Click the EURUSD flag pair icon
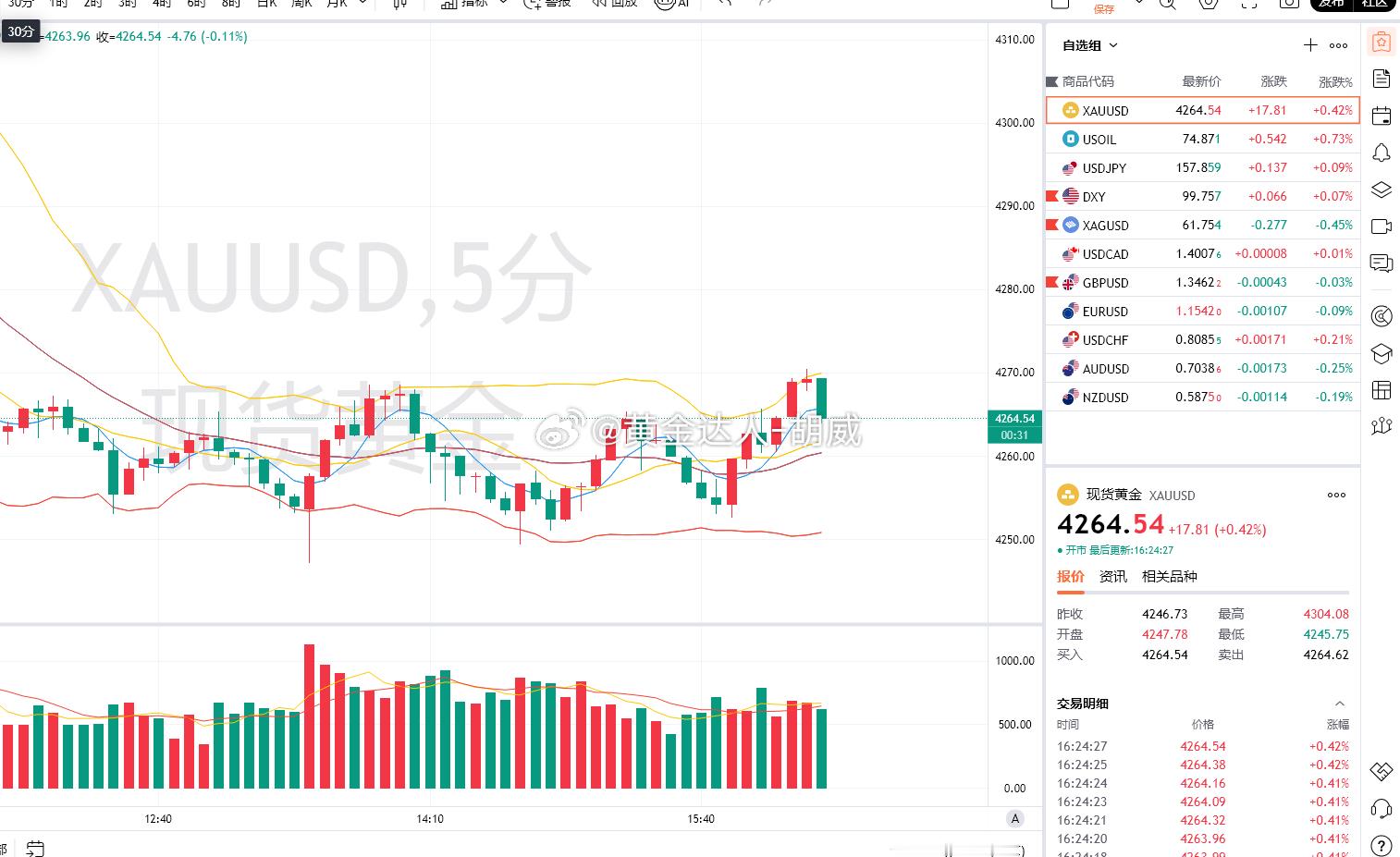The height and width of the screenshot is (857, 1400). [x=1071, y=311]
